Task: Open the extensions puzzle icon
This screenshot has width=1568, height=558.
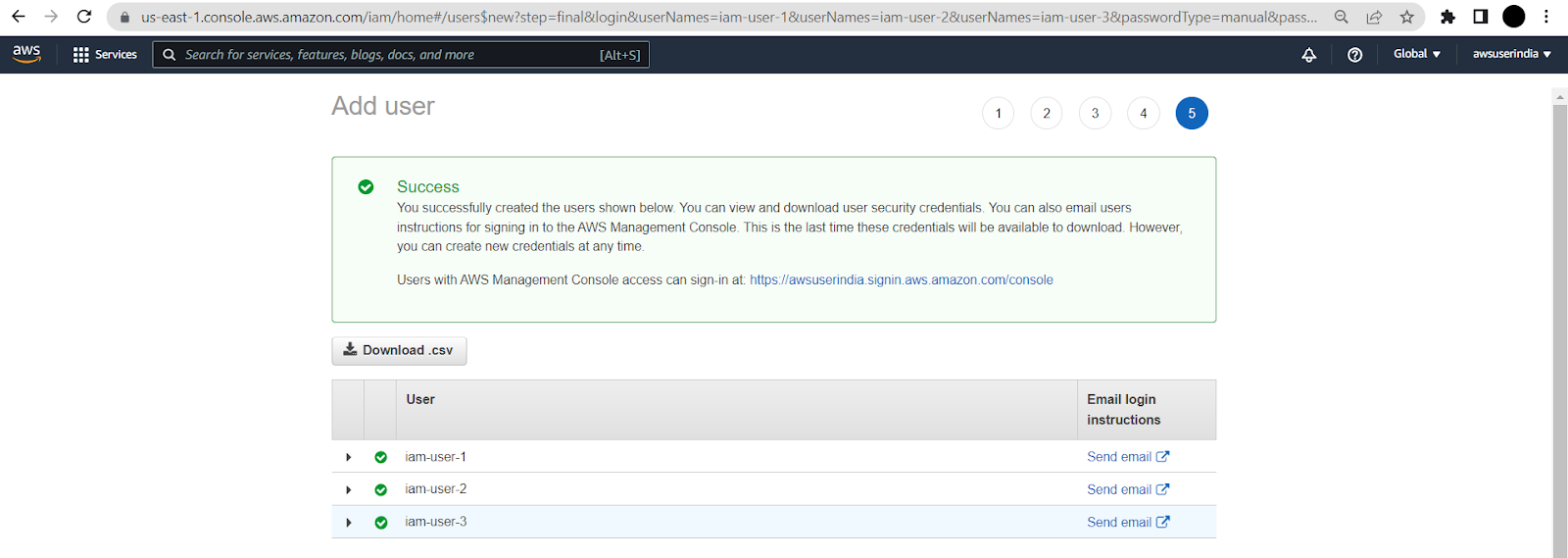Action: click(1447, 17)
